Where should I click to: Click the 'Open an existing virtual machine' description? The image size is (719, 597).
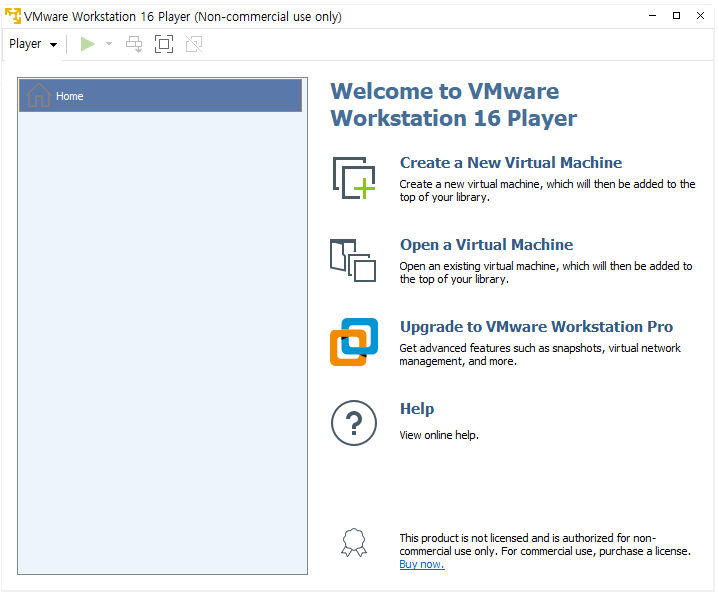(x=546, y=272)
